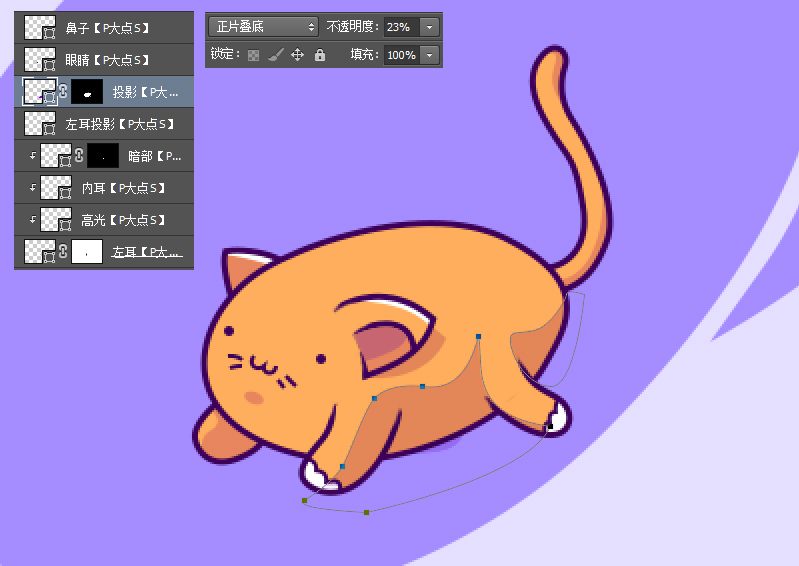The width and height of the screenshot is (799, 566).
Task: Click the mask link icon on 暗部 layer
Action: click(x=79, y=156)
